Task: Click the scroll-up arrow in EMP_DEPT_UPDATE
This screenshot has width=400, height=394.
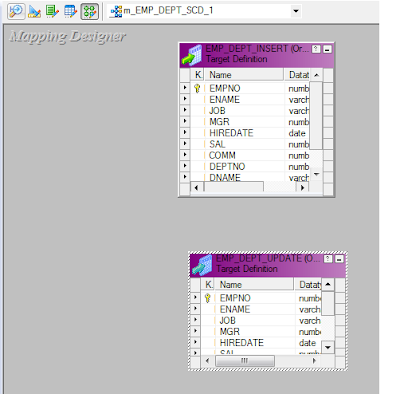Action: point(328,284)
